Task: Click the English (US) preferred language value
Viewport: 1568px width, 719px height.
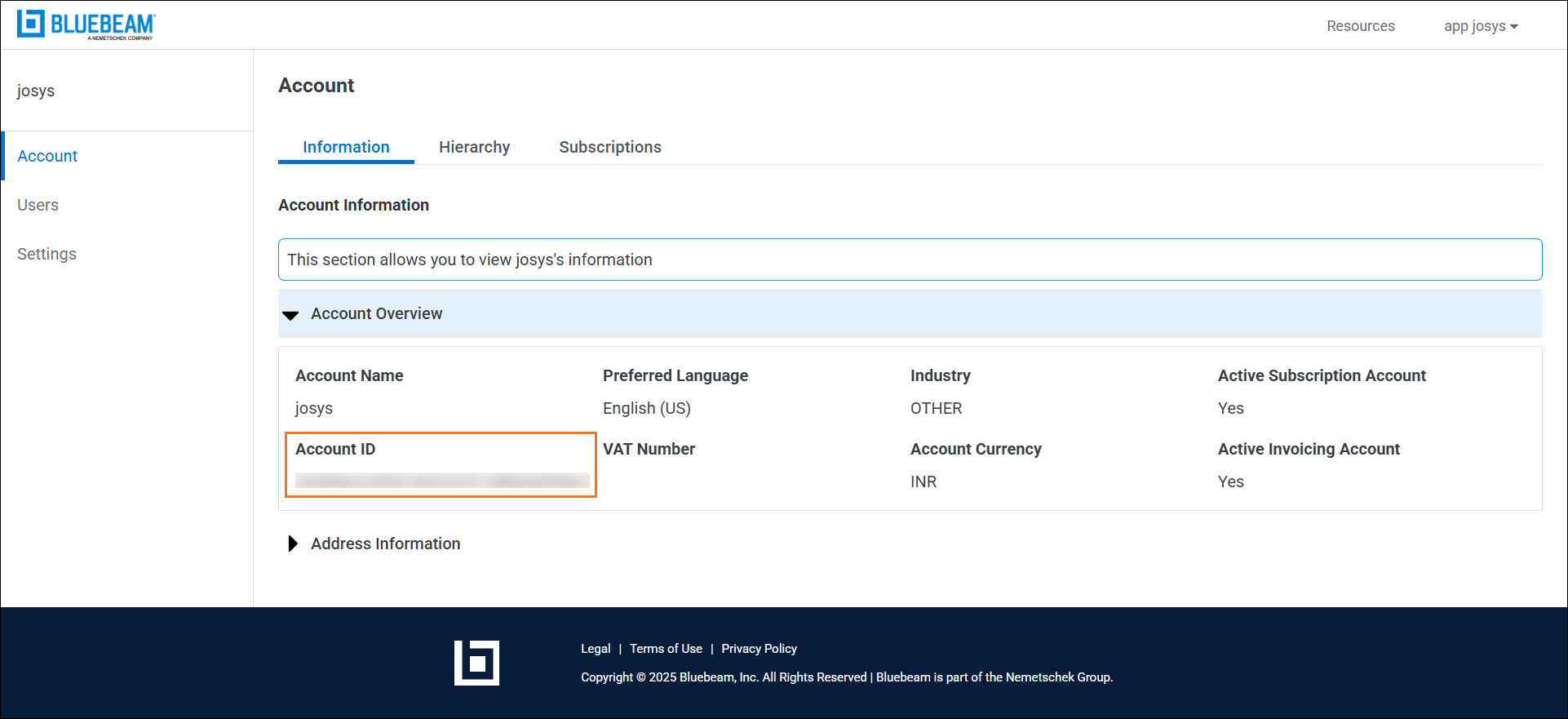Action: tap(646, 408)
